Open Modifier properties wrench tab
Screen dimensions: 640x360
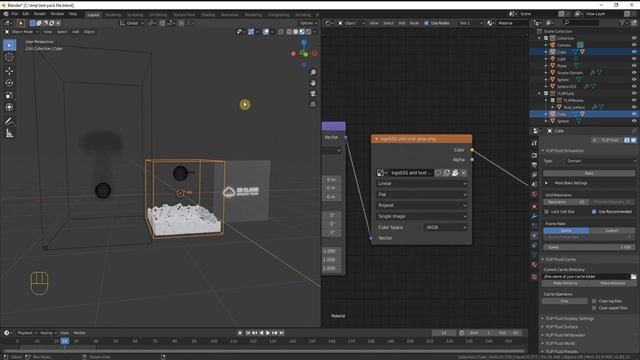[534, 216]
